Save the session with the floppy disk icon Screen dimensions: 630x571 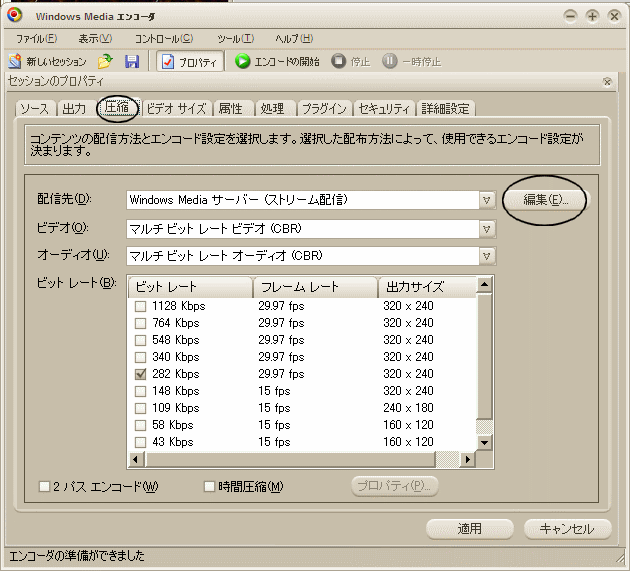pos(132,61)
